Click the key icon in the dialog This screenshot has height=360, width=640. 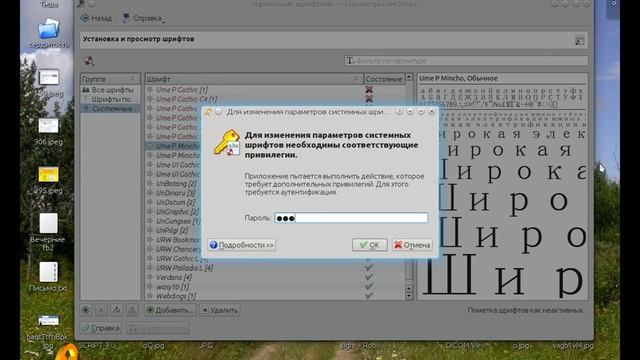coord(227,143)
